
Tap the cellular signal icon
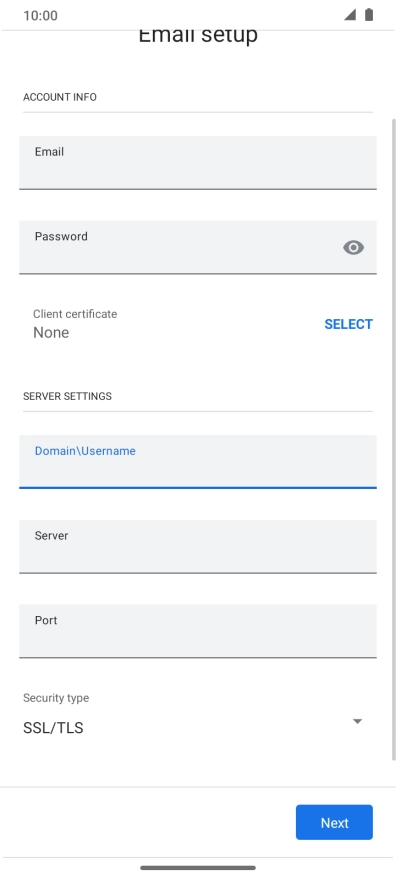pos(350,15)
